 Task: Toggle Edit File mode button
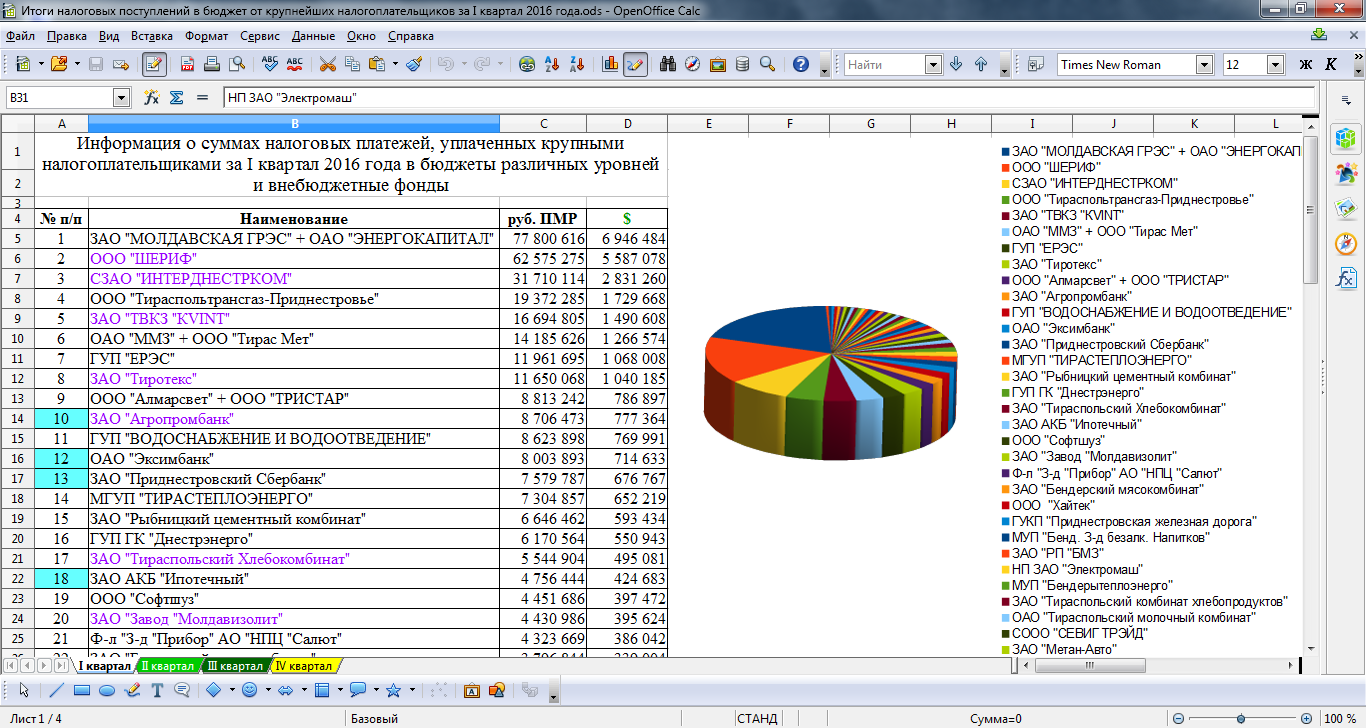[x=154, y=64]
